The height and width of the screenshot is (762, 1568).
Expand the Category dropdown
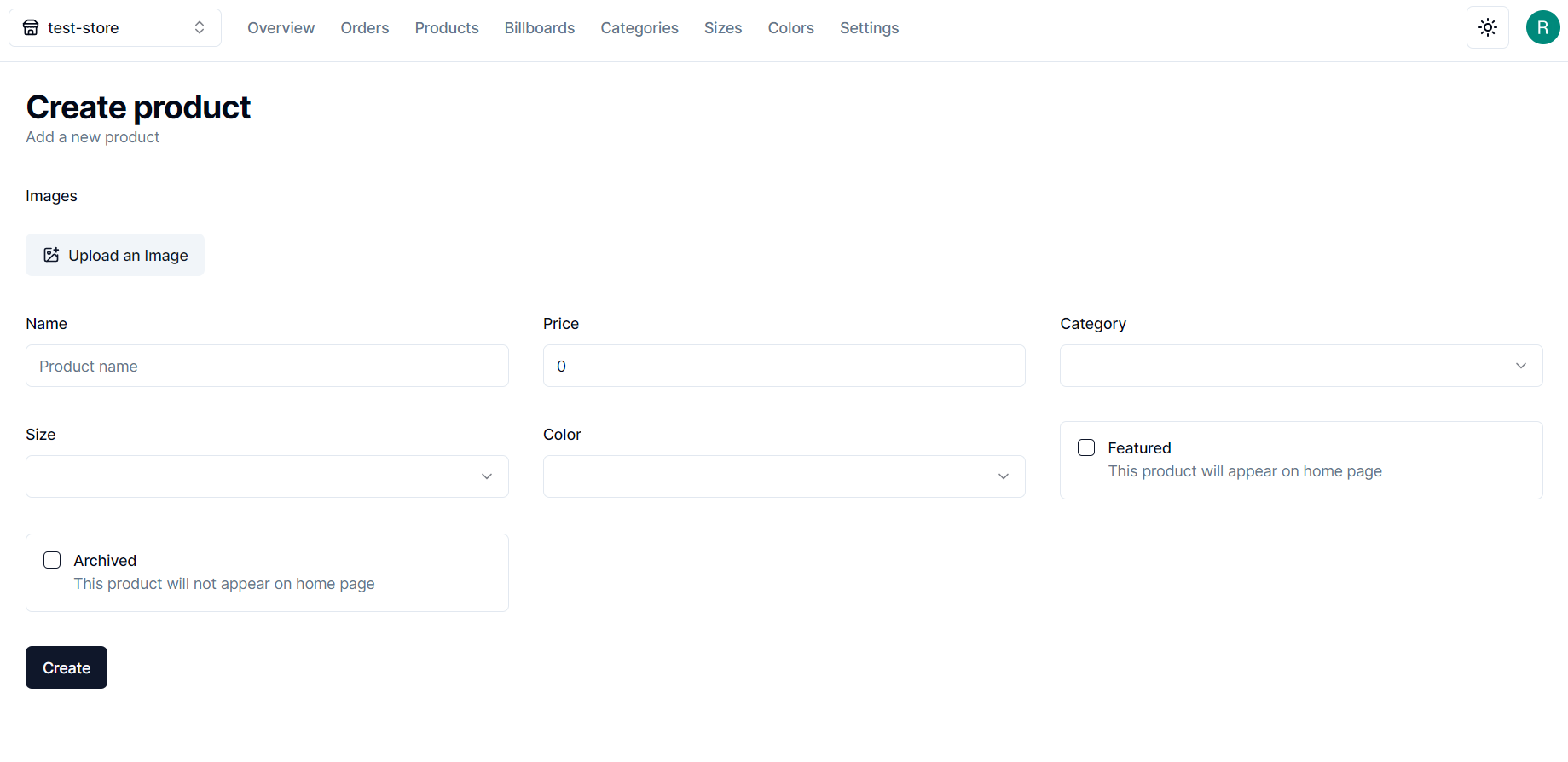pos(1300,366)
